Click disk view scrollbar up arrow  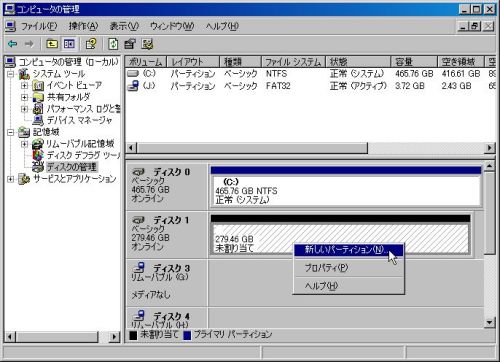[x=489, y=166]
